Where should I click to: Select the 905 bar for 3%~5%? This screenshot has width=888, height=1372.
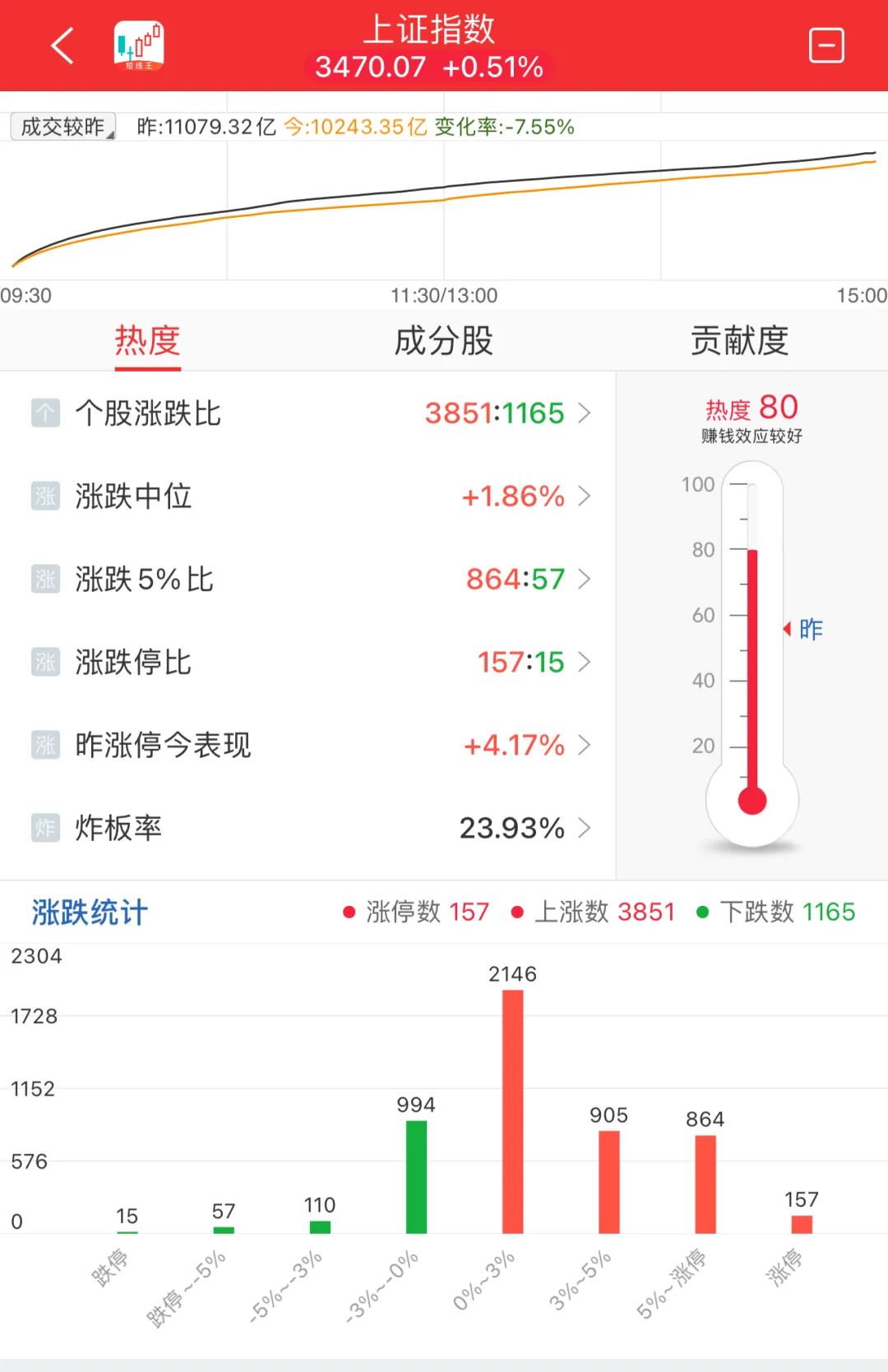pos(609,1182)
